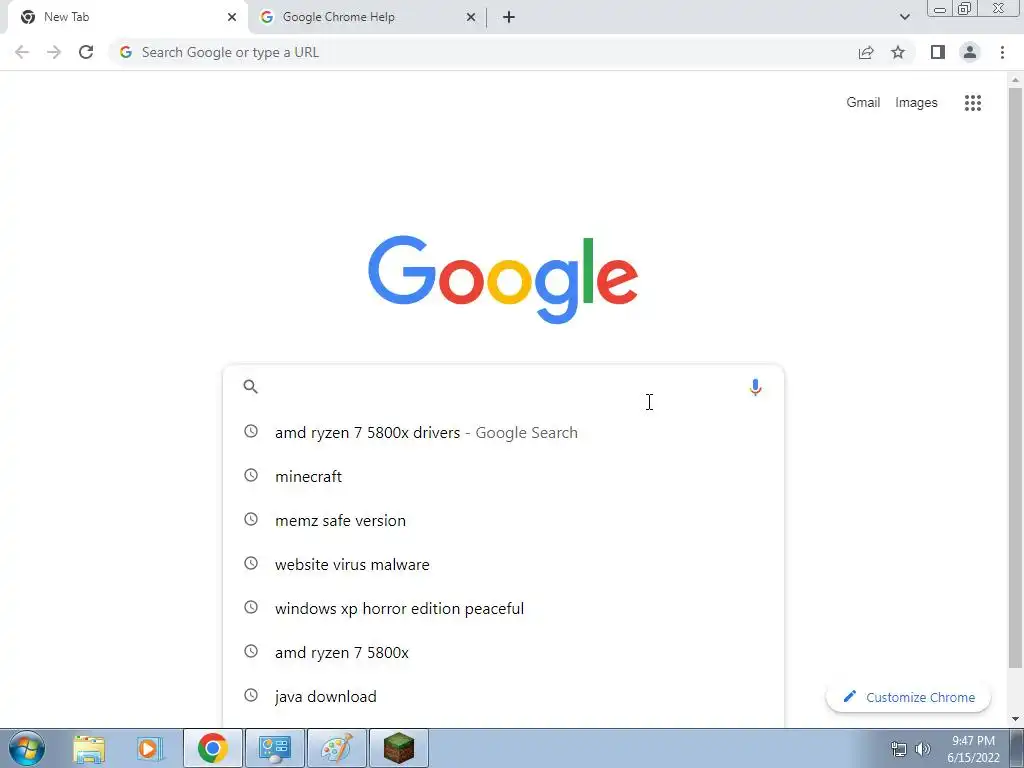Click the clock icon beside memz safe version
Screen dimensions: 1024x768
pyautogui.click(x=251, y=519)
